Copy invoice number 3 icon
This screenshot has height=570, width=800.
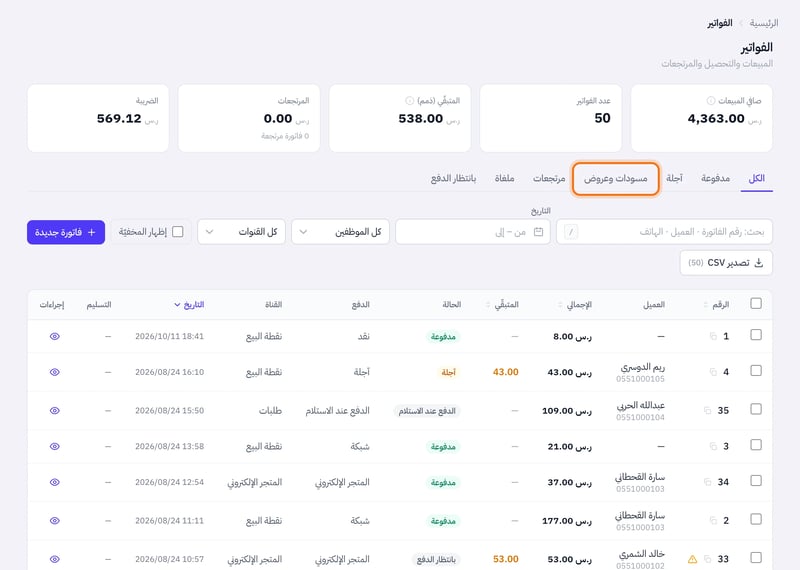(713, 447)
